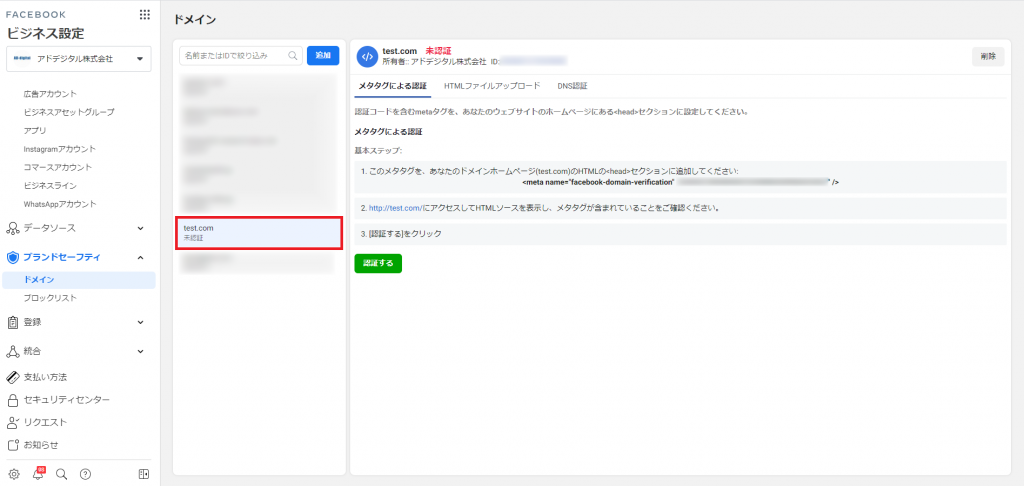Open ビジネスアセットグループ in the sidebar
1024x486 pixels.
(x=69, y=112)
